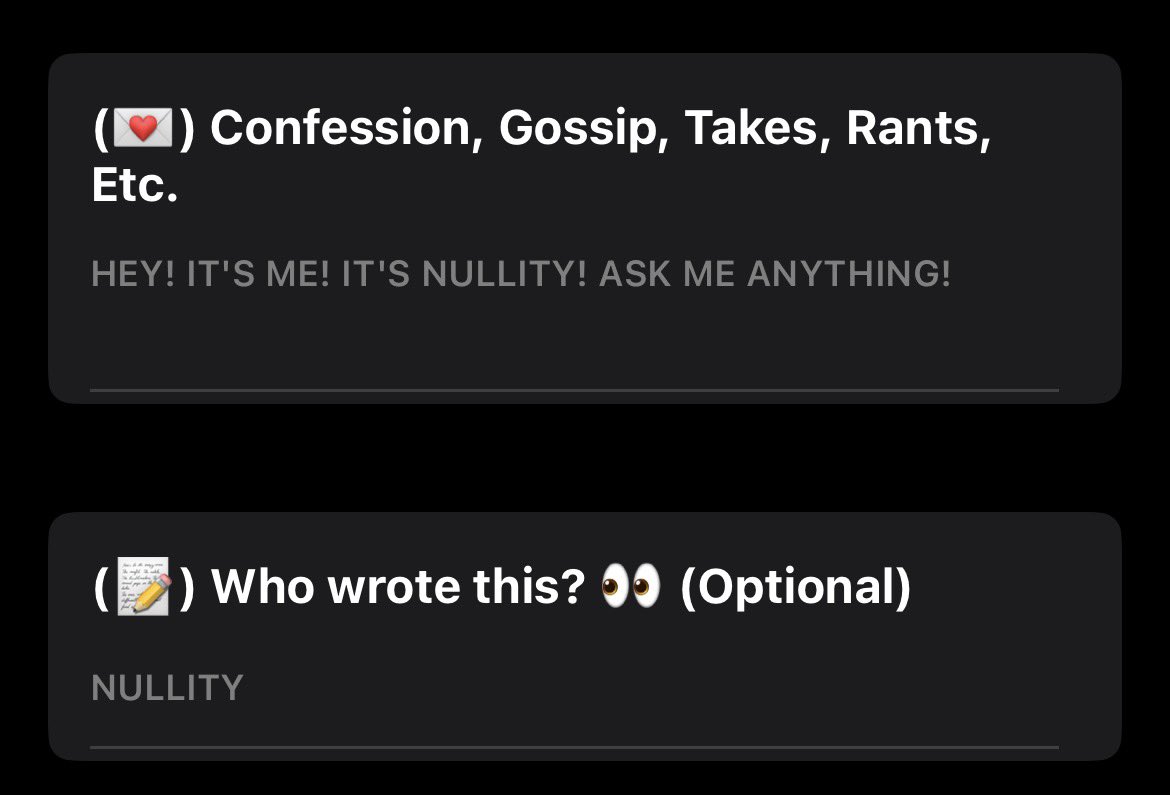Click the Etc. text on second heading line
1170x795 pixels.
(x=135, y=185)
